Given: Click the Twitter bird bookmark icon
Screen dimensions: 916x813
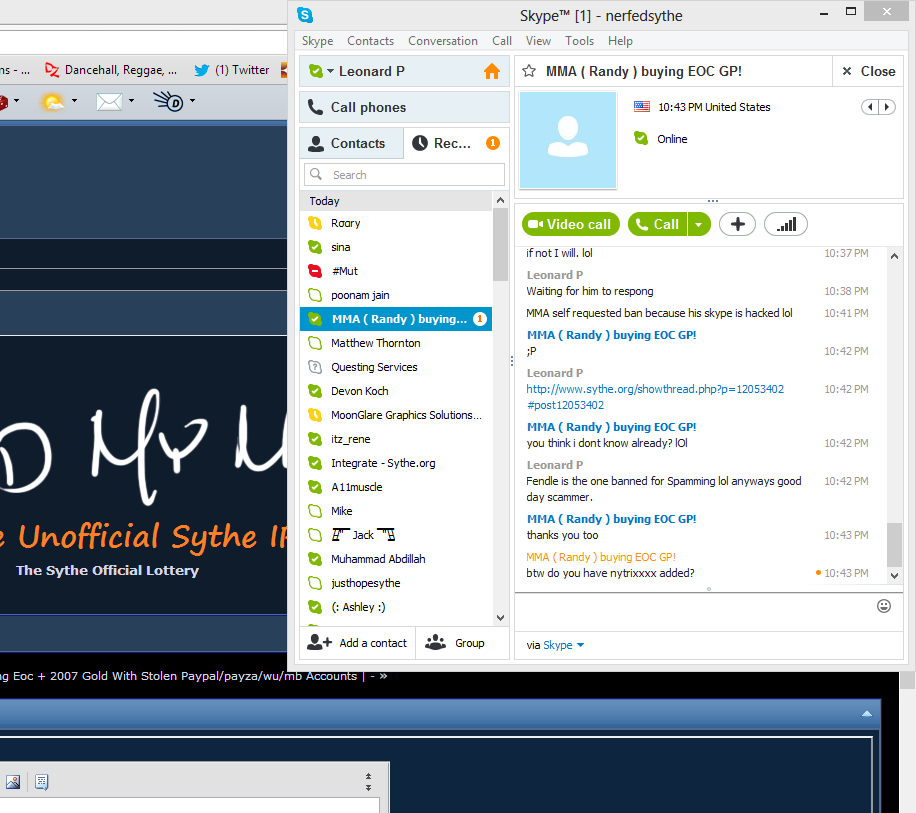Looking at the screenshot, I should (x=202, y=70).
